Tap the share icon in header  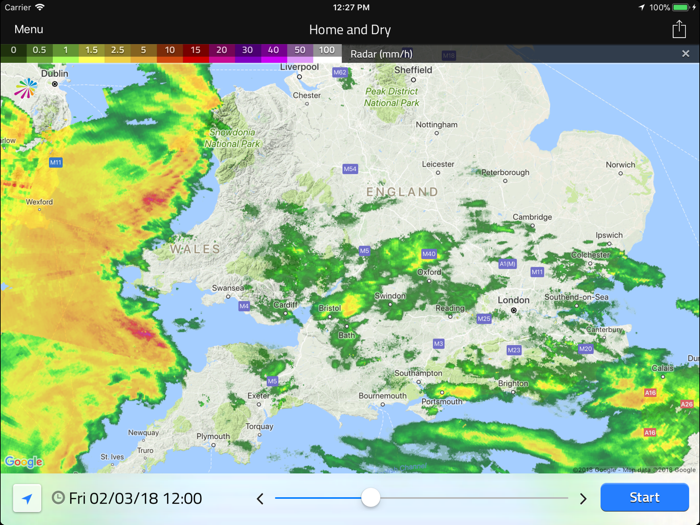point(679,29)
